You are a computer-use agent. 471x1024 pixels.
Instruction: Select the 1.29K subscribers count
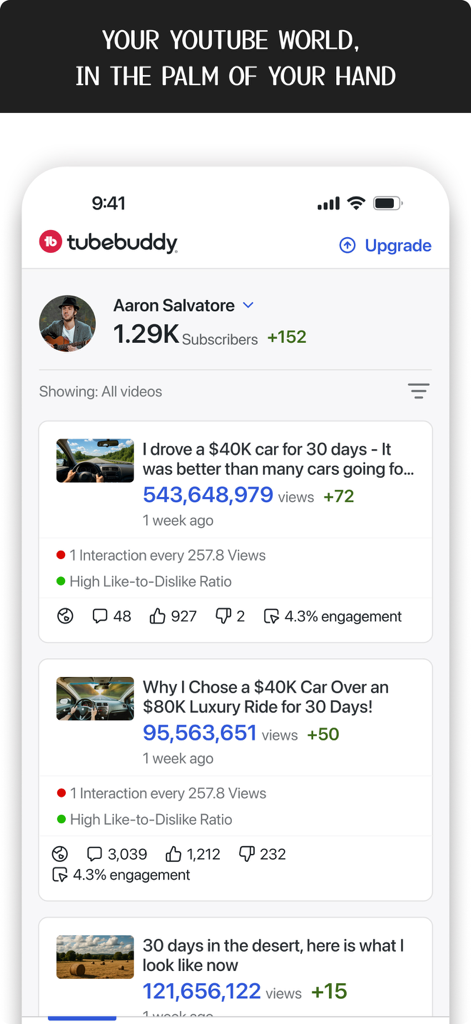(146, 334)
